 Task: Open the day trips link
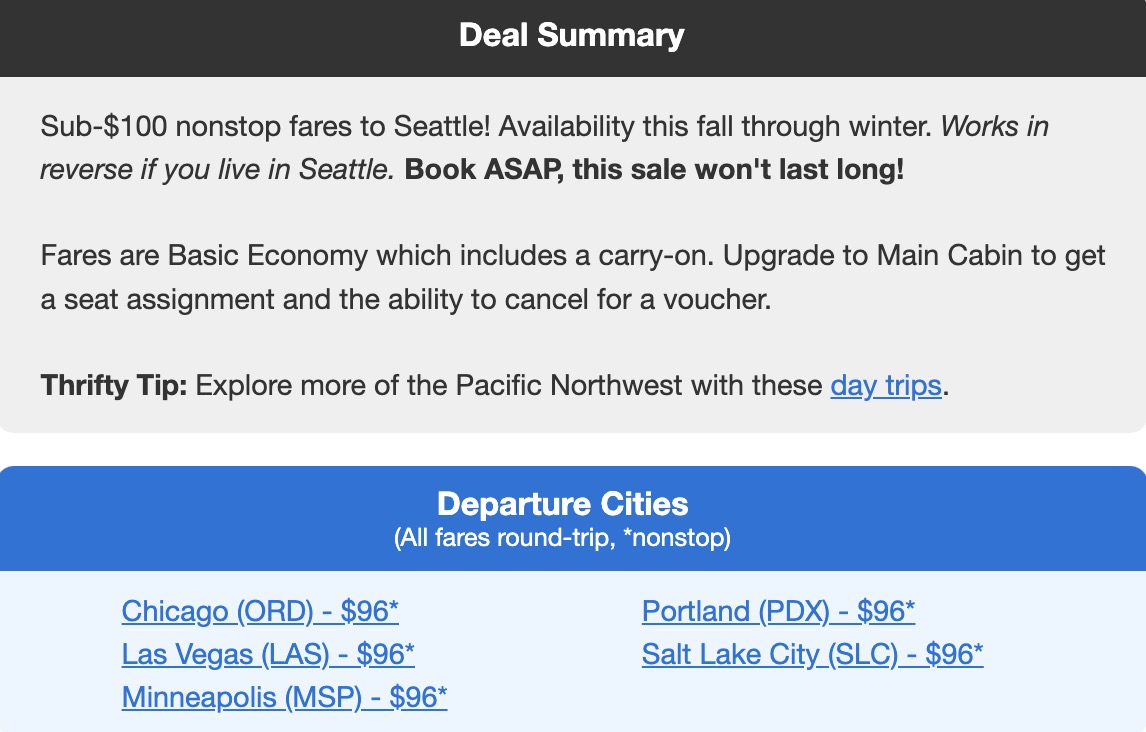(x=883, y=385)
